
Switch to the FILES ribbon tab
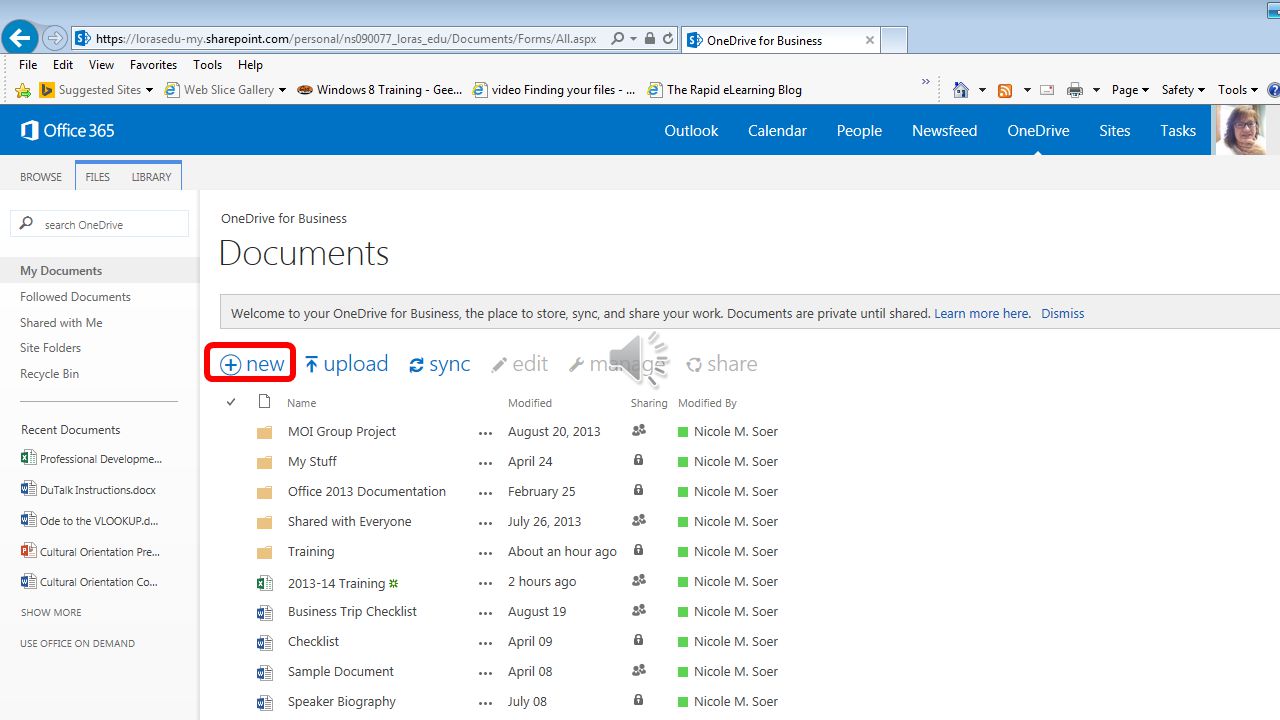coord(98,177)
